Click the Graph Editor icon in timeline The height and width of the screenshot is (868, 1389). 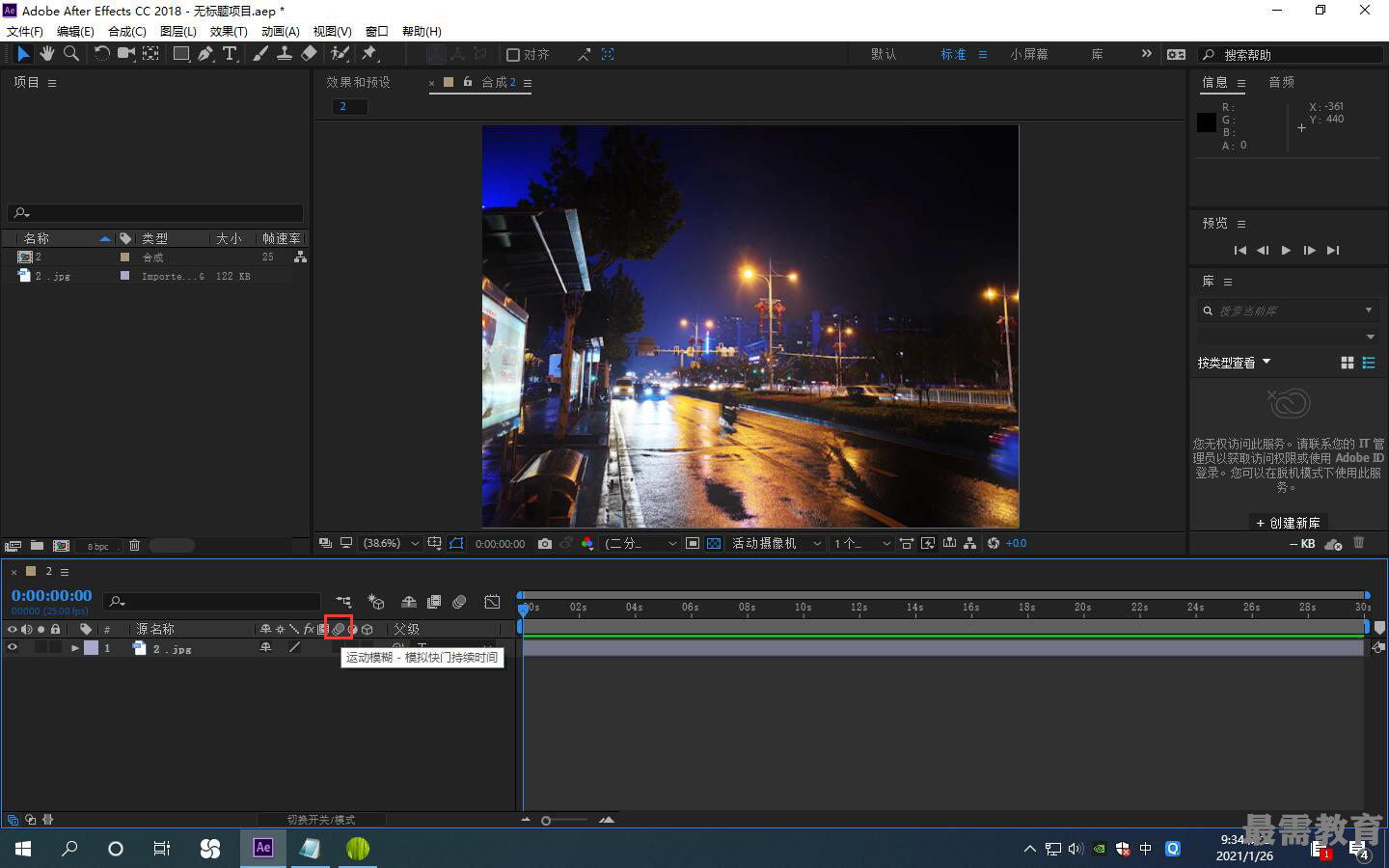[x=492, y=602]
